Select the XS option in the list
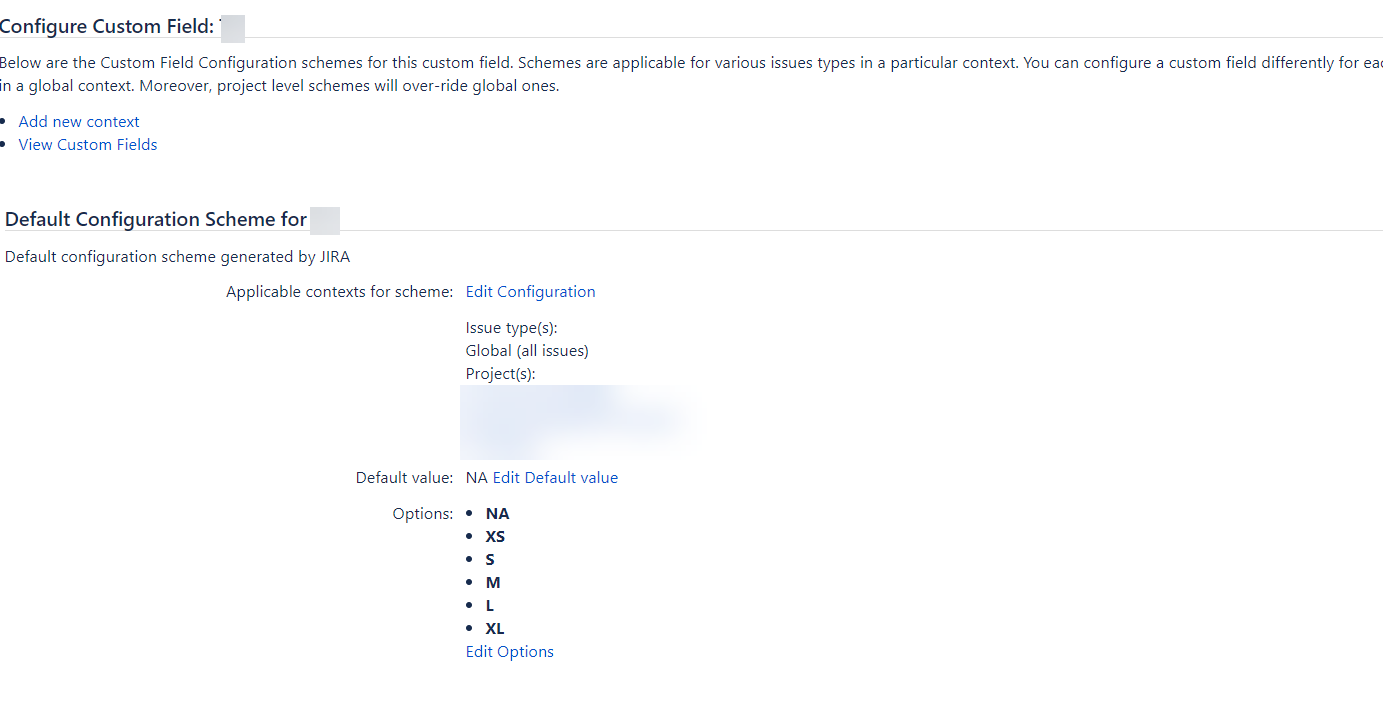The image size is (1383, 704). tap(495, 536)
